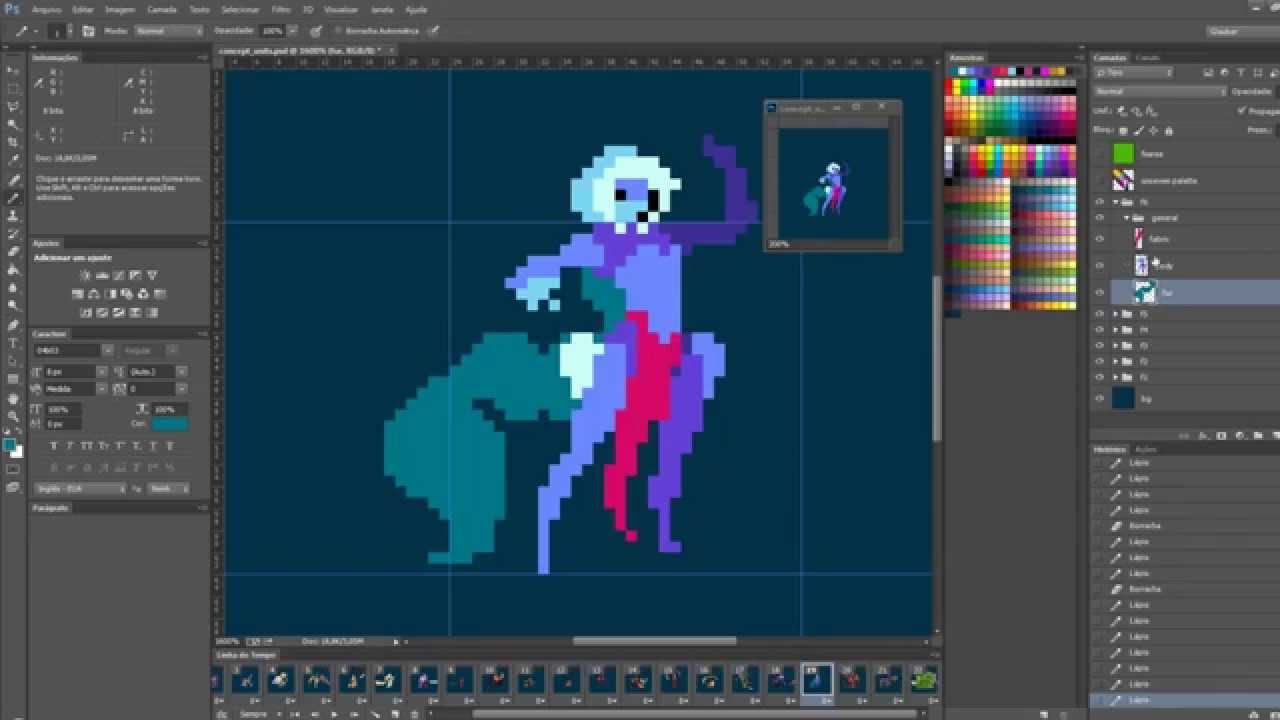The height and width of the screenshot is (720, 1280).
Task: Hide the bg layer
Action: tap(1100, 398)
